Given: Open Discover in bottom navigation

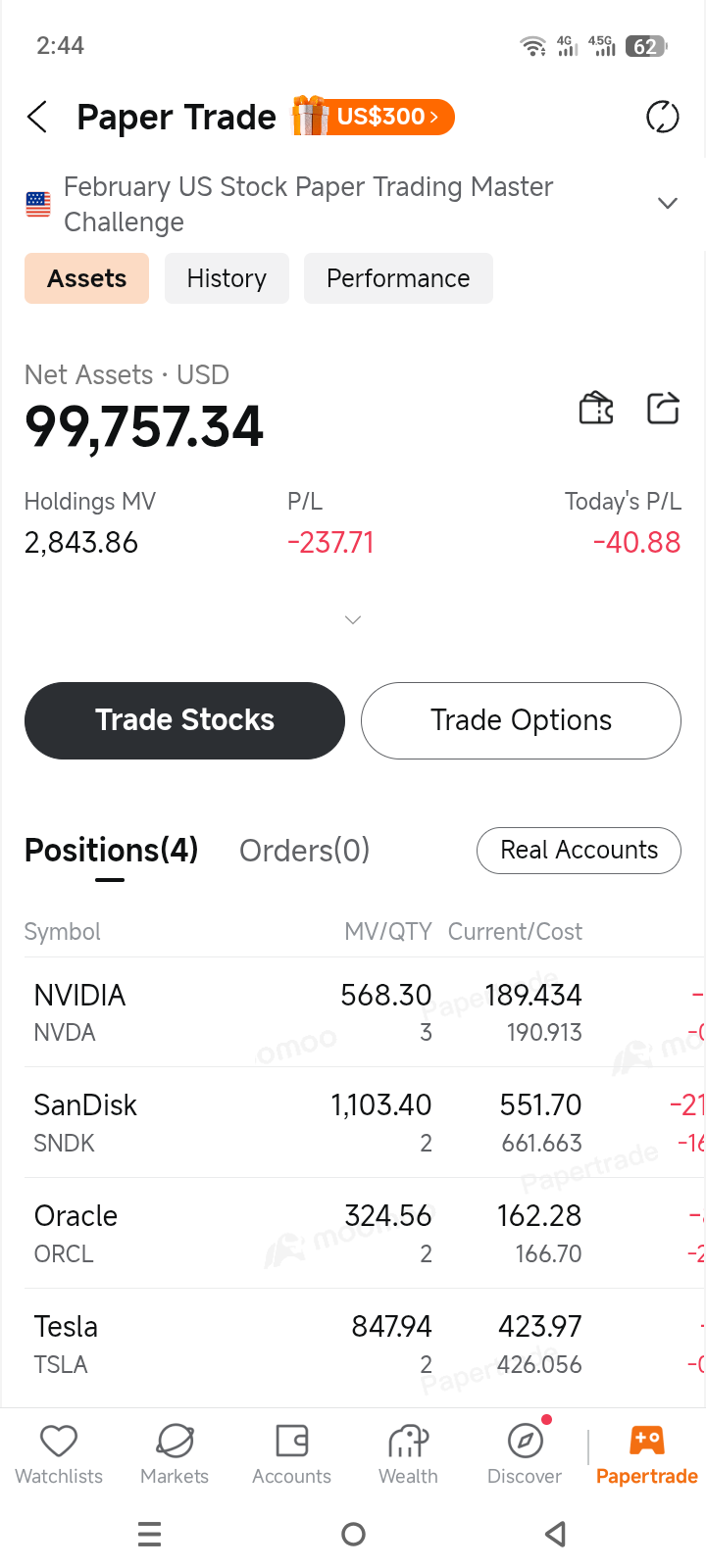Looking at the screenshot, I should pos(525,1455).
